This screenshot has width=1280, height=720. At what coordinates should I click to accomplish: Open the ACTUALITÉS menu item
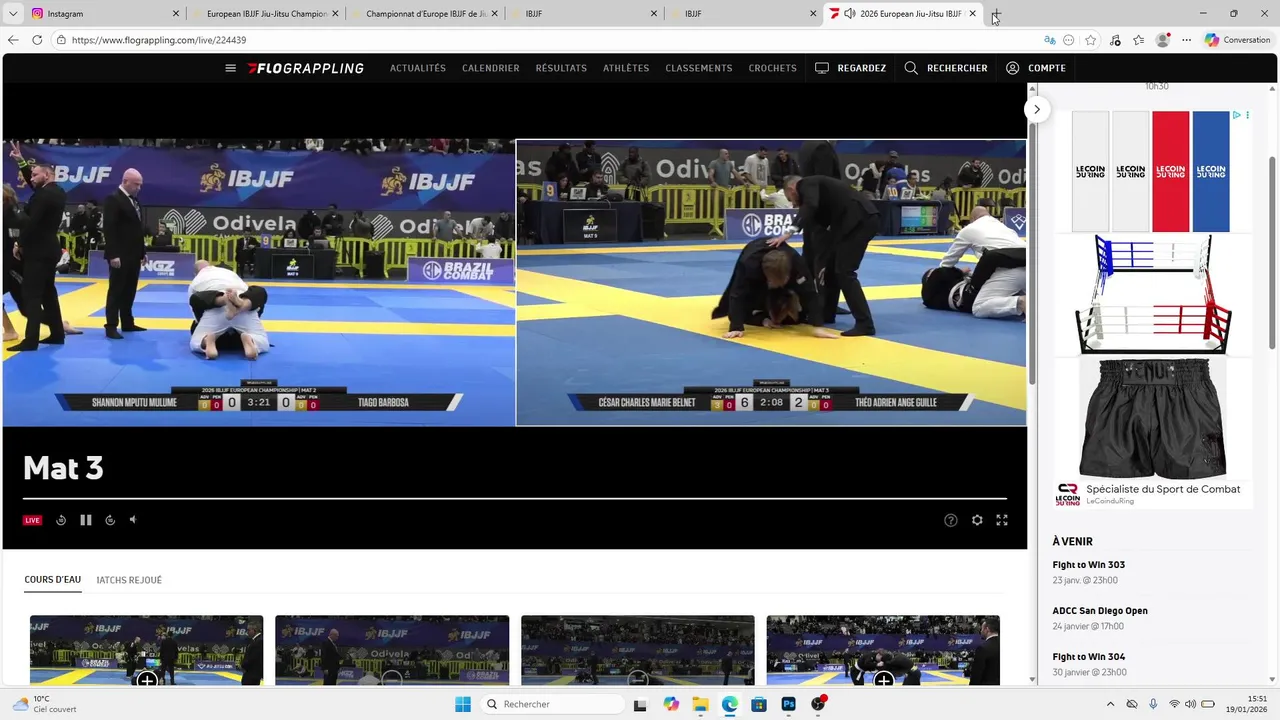pos(418,68)
